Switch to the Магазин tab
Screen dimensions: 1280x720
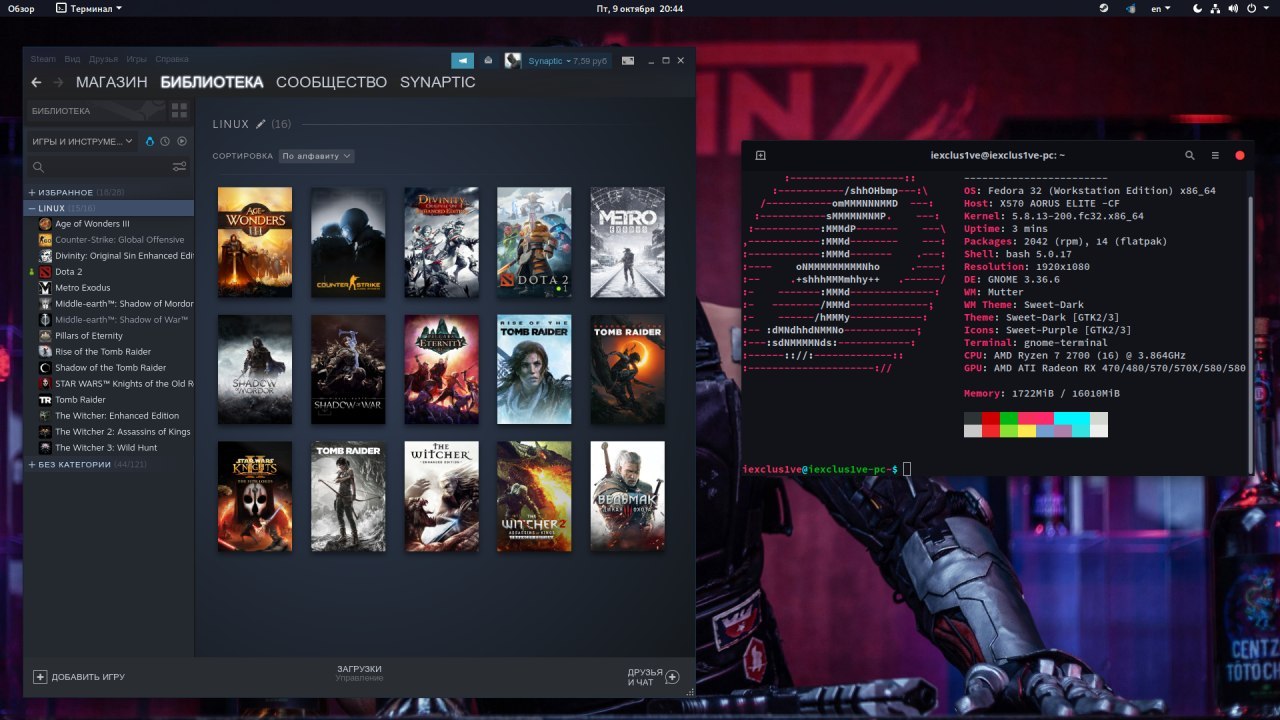pyautogui.click(x=111, y=82)
